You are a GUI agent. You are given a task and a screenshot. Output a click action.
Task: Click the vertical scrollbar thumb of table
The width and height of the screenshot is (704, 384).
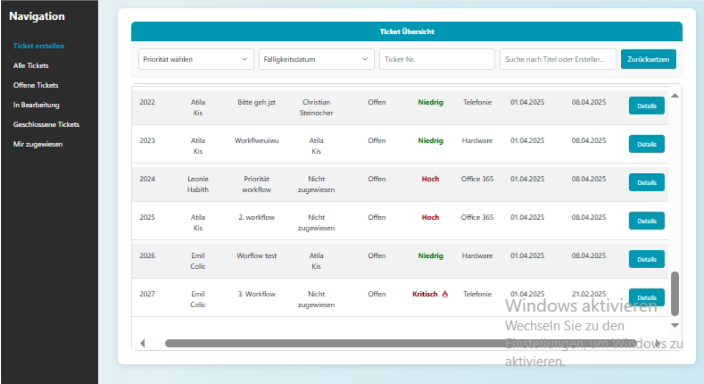point(674,294)
